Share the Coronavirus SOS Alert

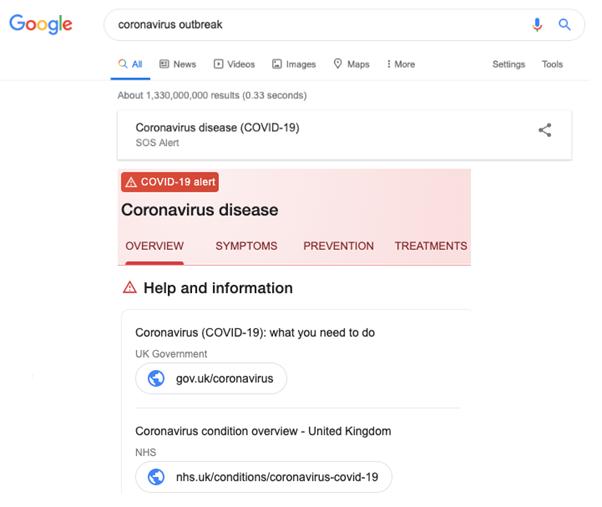pos(545,130)
